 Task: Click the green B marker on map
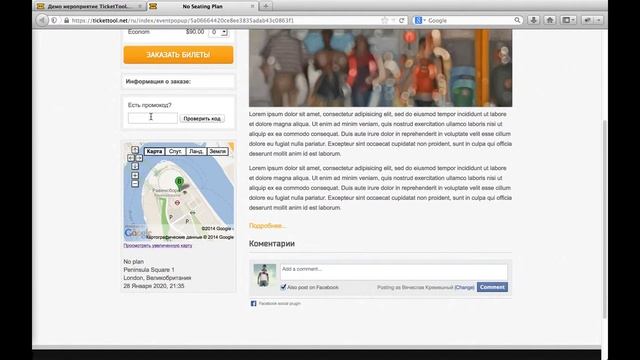[179, 182]
